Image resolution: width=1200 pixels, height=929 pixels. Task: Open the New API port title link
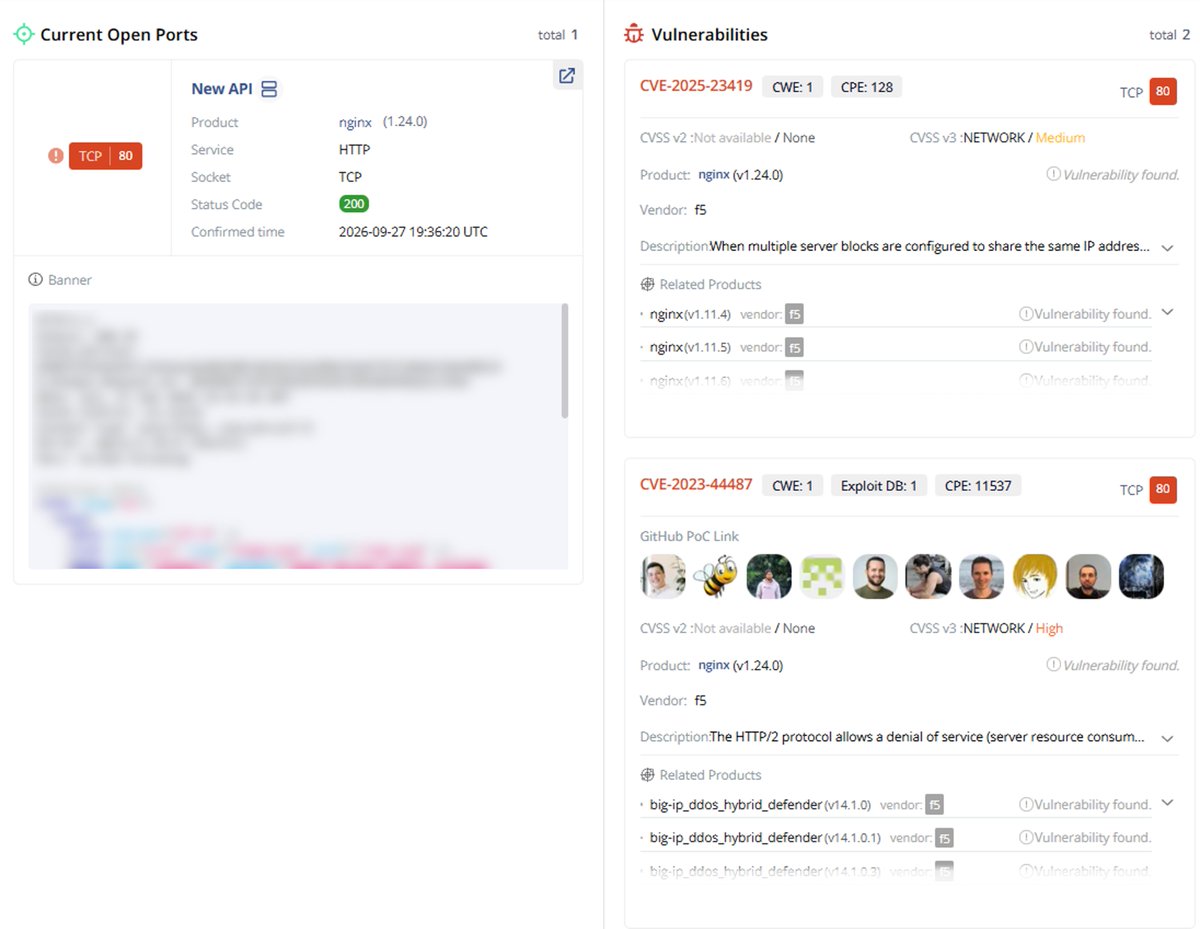click(x=222, y=89)
